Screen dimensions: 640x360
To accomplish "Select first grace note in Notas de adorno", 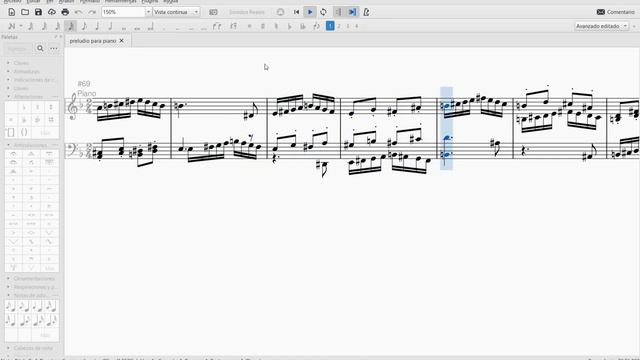I will point(11,307).
